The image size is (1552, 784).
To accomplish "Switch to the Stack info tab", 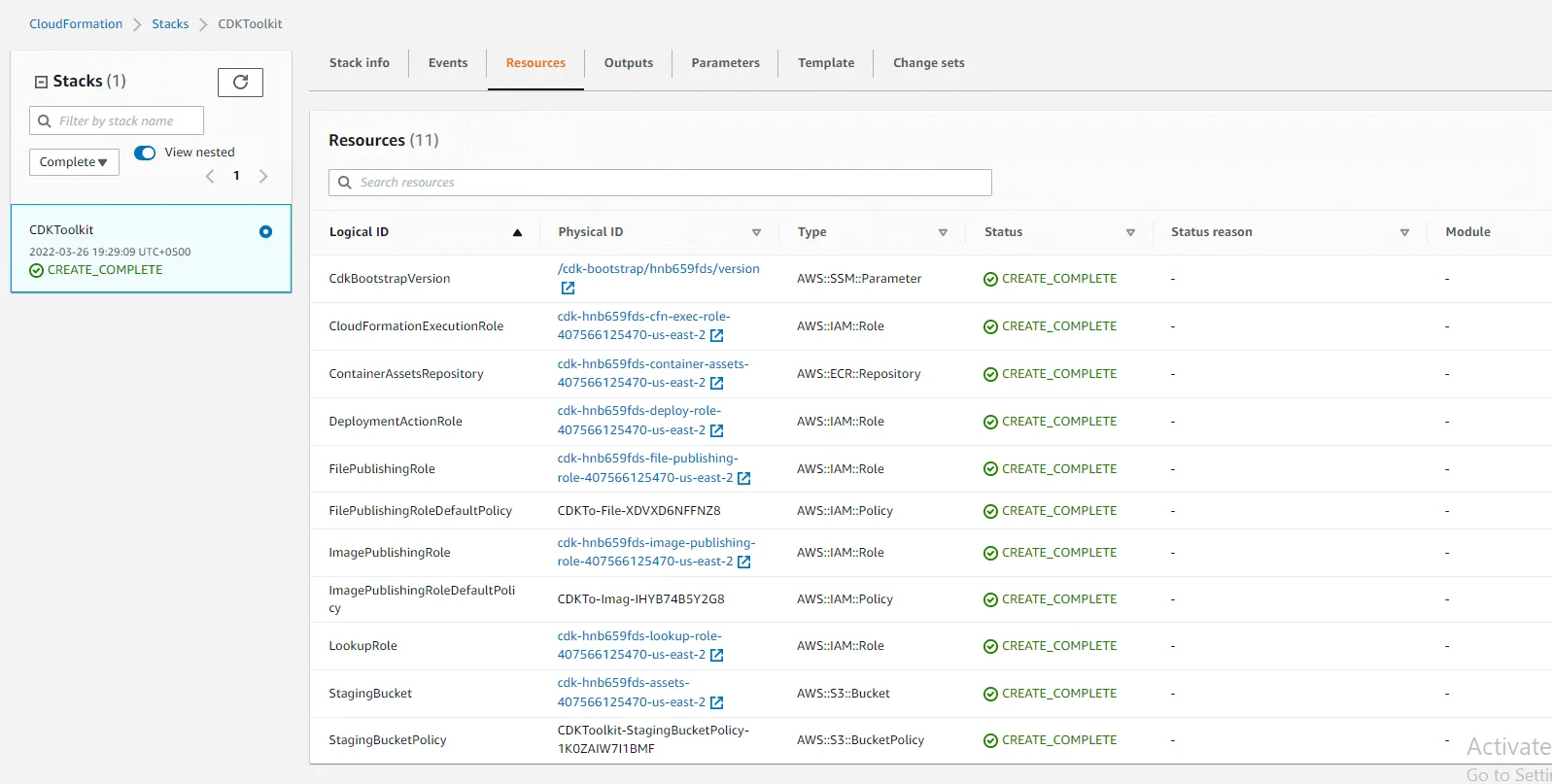I will tap(360, 63).
